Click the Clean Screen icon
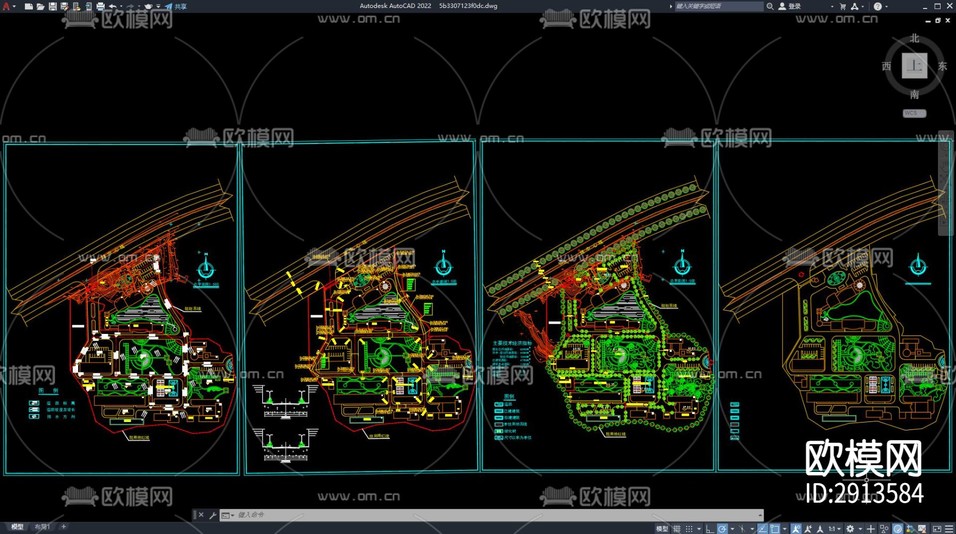This screenshot has height=534, width=956. (936, 528)
